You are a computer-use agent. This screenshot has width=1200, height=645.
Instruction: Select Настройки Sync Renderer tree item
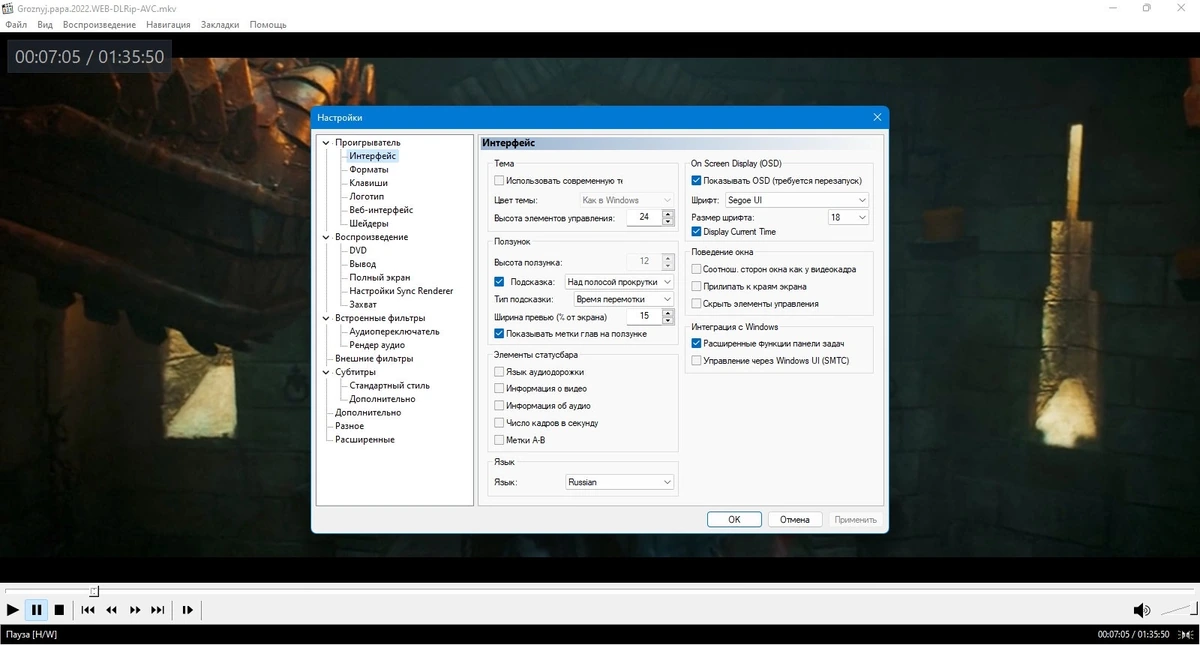401,291
